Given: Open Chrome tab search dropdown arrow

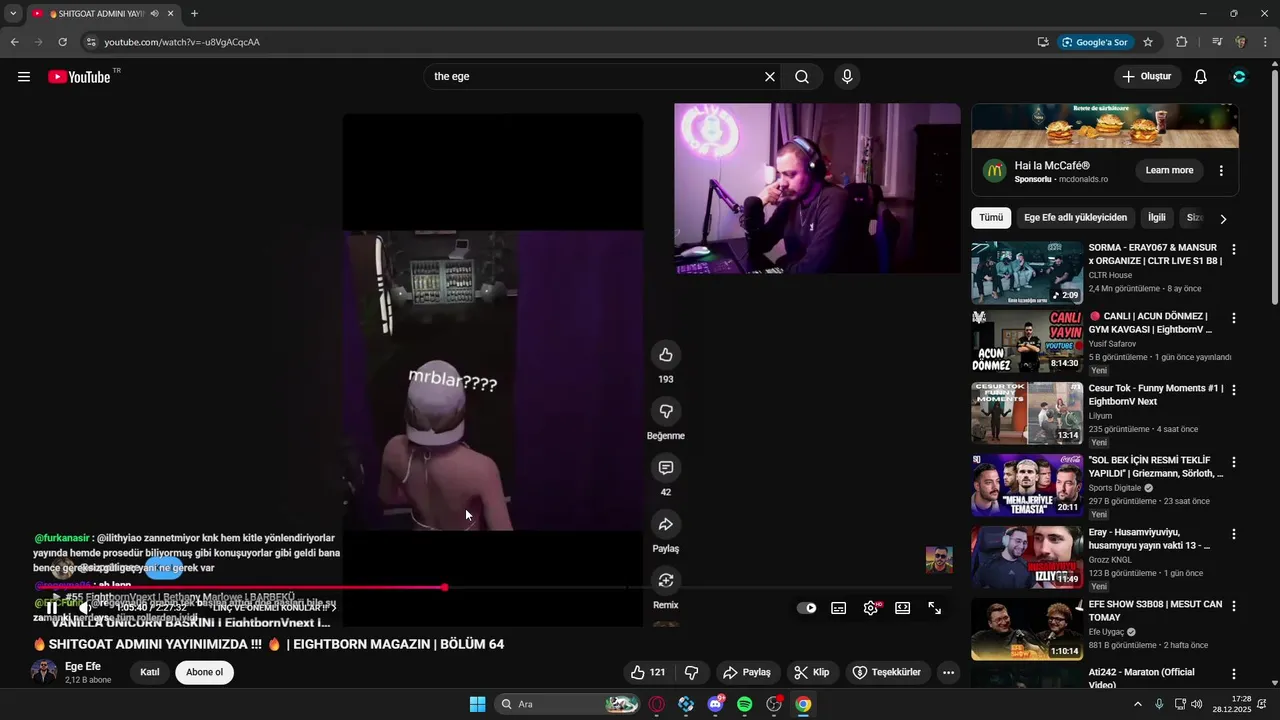Looking at the screenshot, I should click(x=13, y=14).
